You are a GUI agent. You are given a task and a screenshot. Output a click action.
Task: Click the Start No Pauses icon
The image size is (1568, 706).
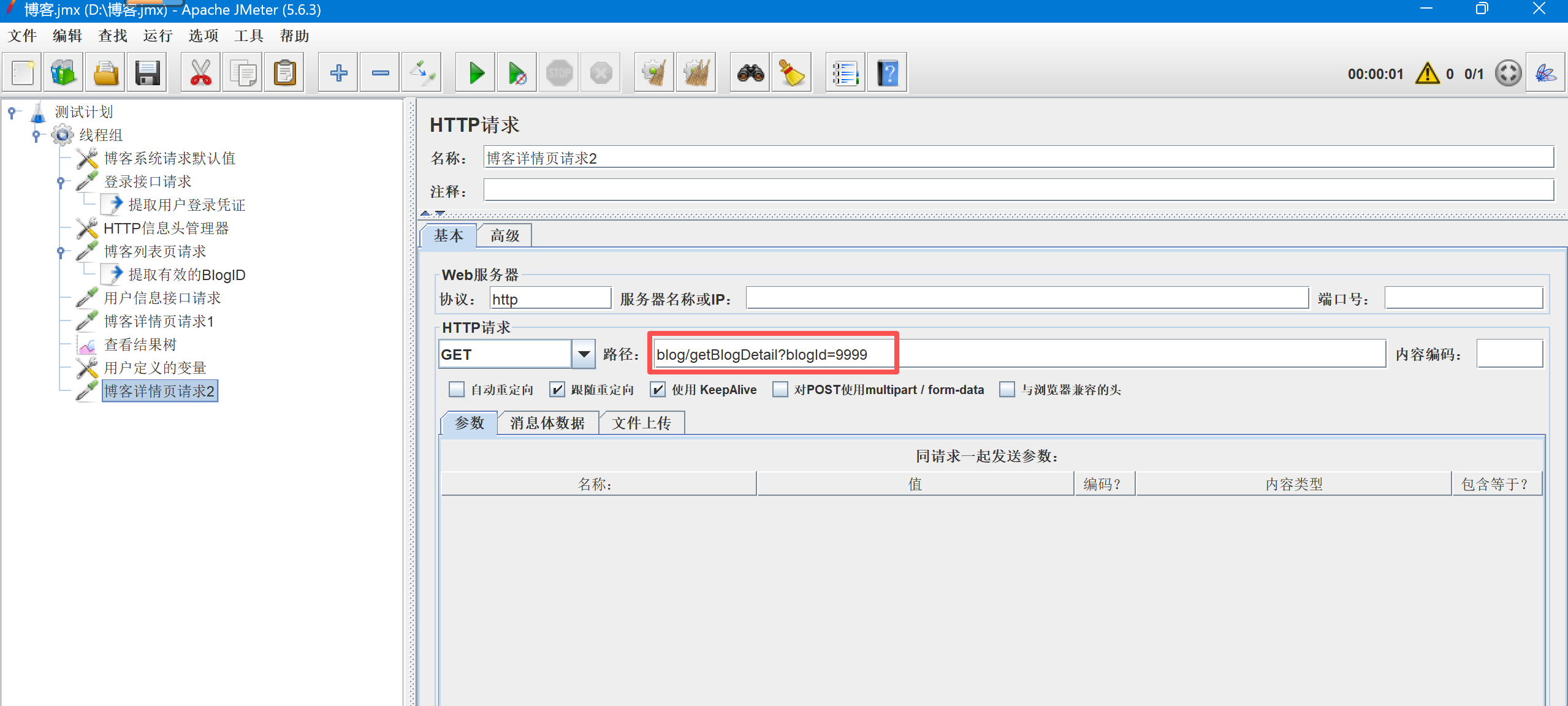517,74
